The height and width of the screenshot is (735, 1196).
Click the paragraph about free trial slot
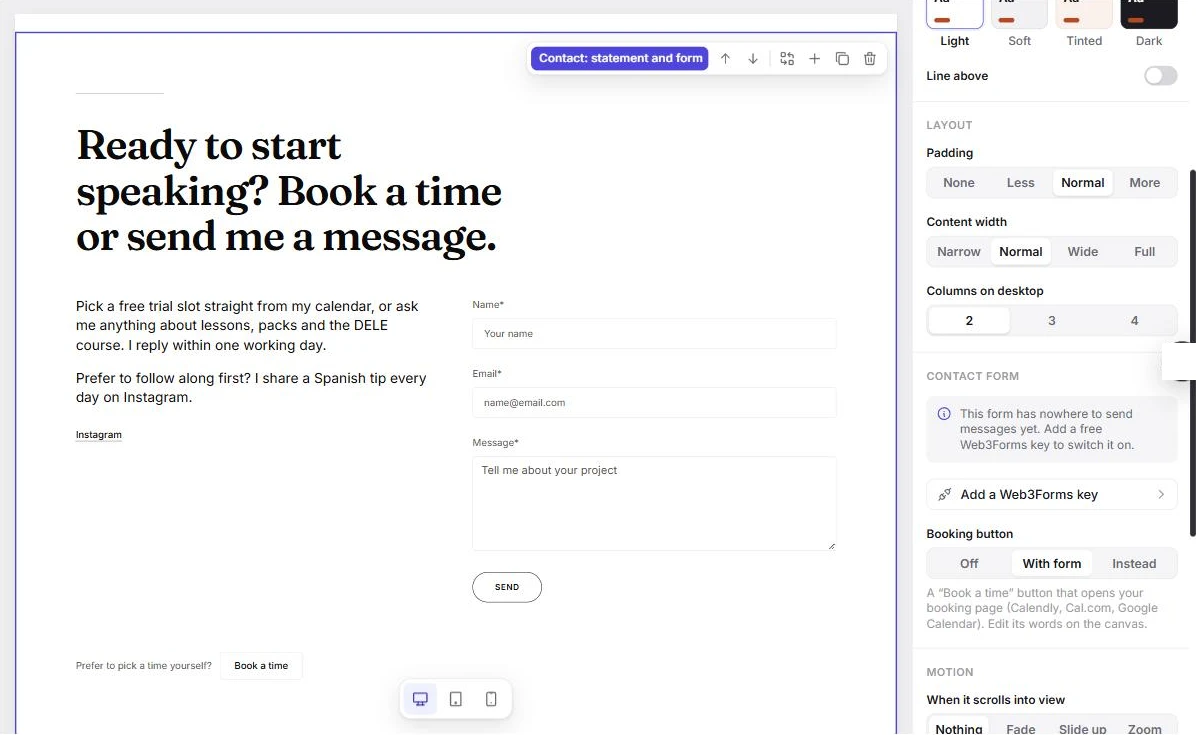(x=247, y=326)
